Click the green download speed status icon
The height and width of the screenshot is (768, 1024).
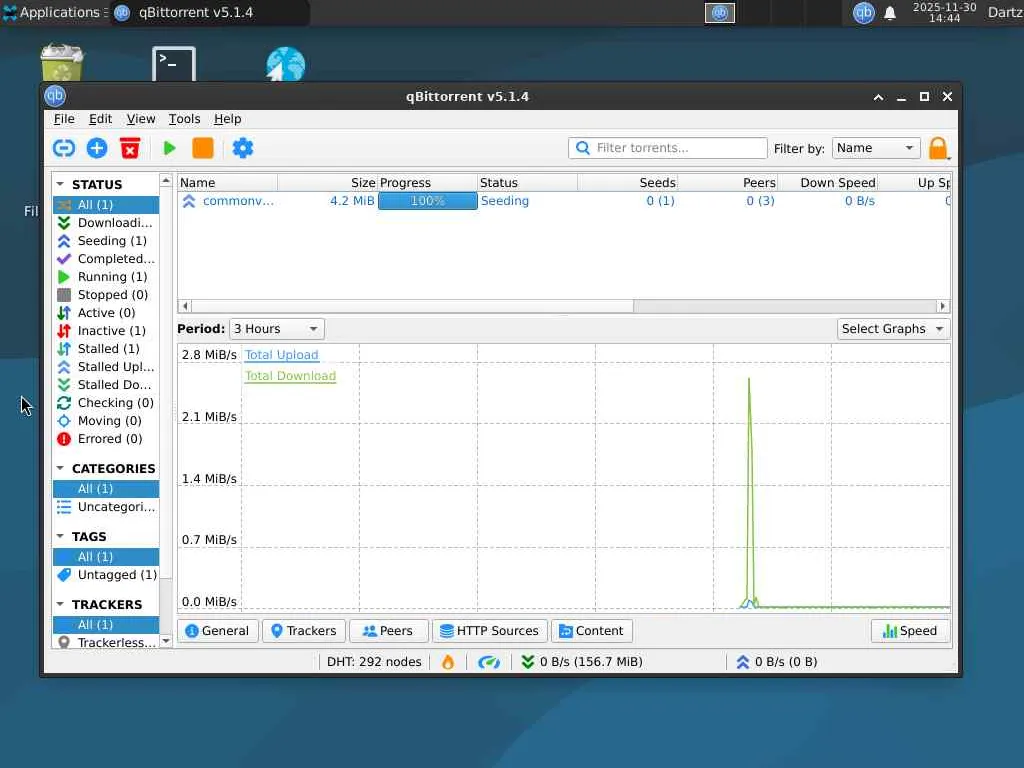(528, 662)
